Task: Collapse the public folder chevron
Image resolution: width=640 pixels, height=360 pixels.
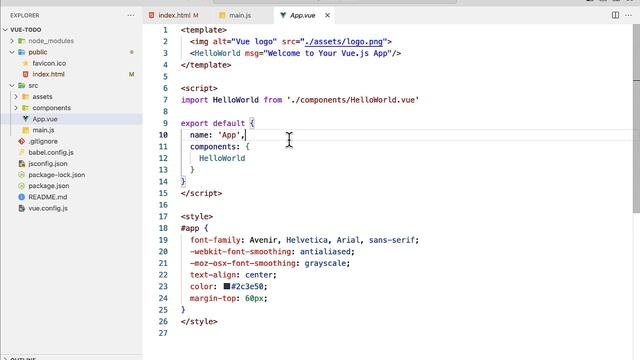Action: 12,52
